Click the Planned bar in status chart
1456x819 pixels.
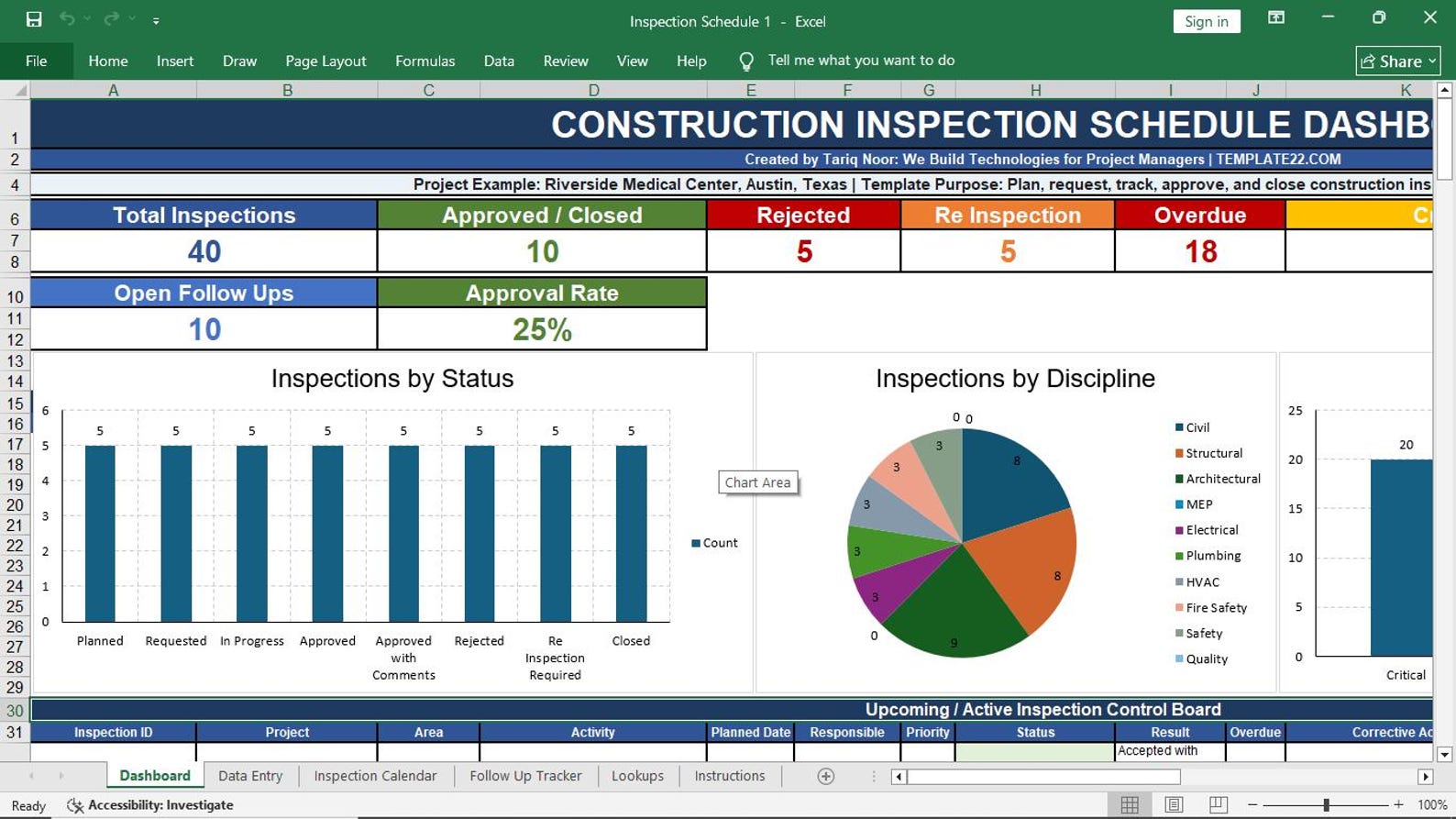[x=100, y=534]
